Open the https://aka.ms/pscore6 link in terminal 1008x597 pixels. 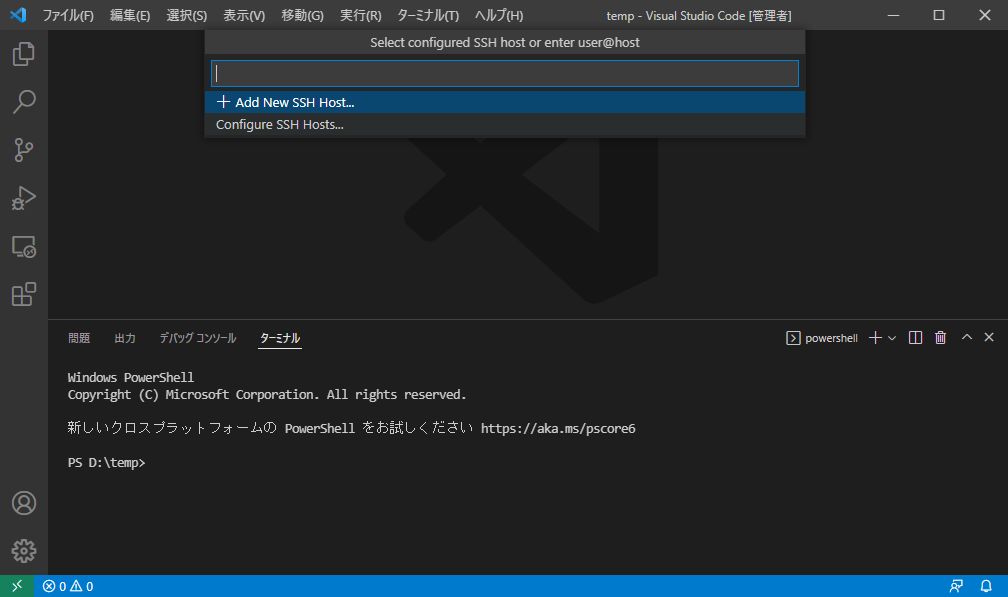(x=558, y=429)
